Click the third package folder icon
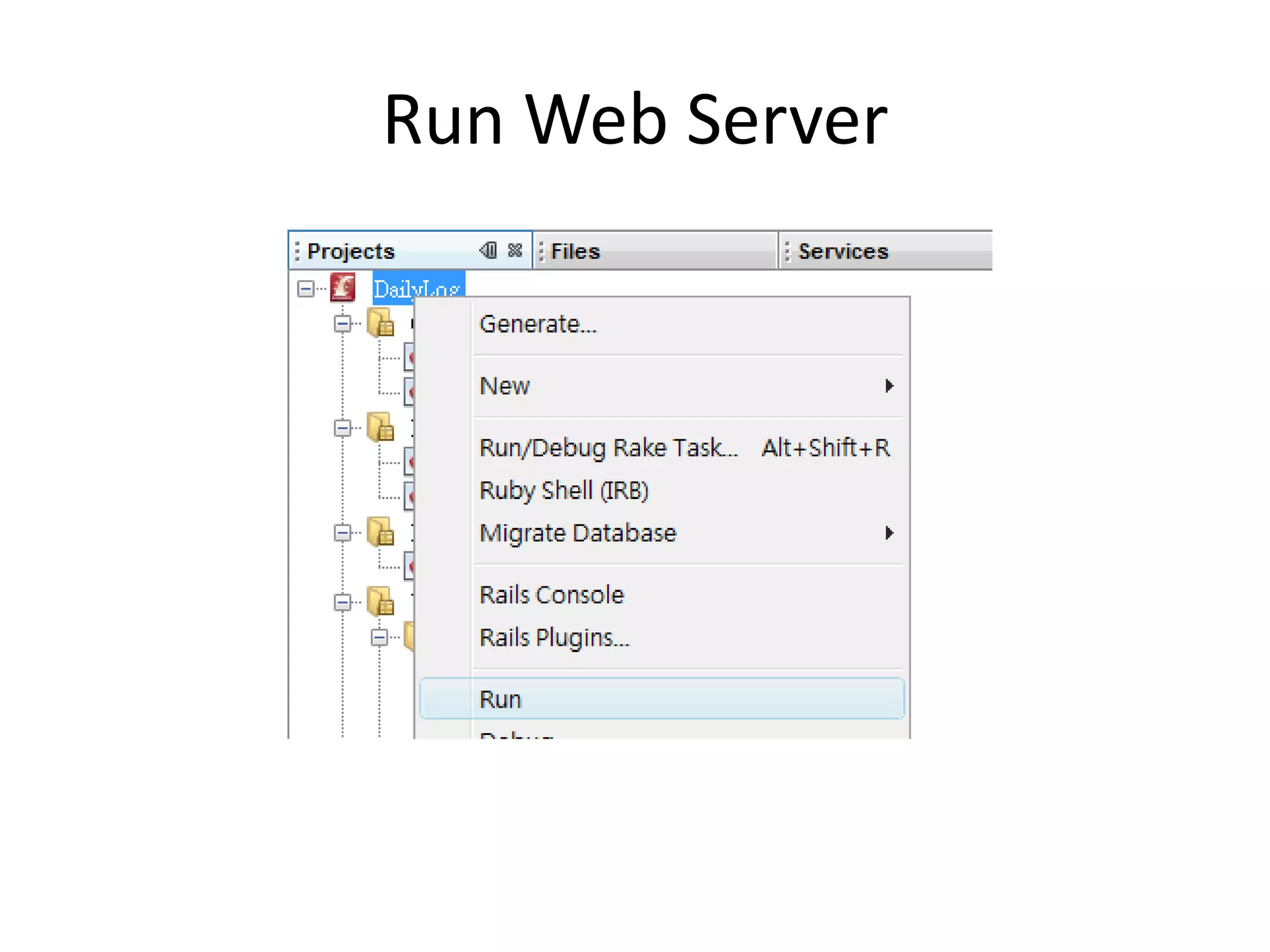This screenshot has height=952, width=1270. [380, 532]
